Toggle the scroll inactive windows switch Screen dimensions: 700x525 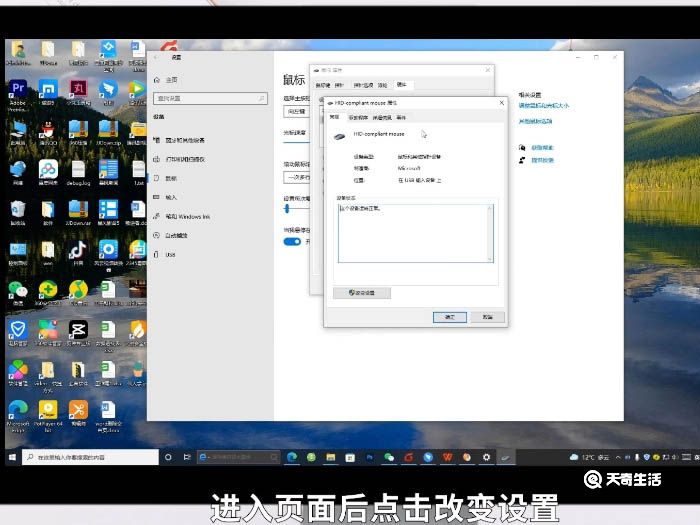pyautogui.click(x=292, y=242)
